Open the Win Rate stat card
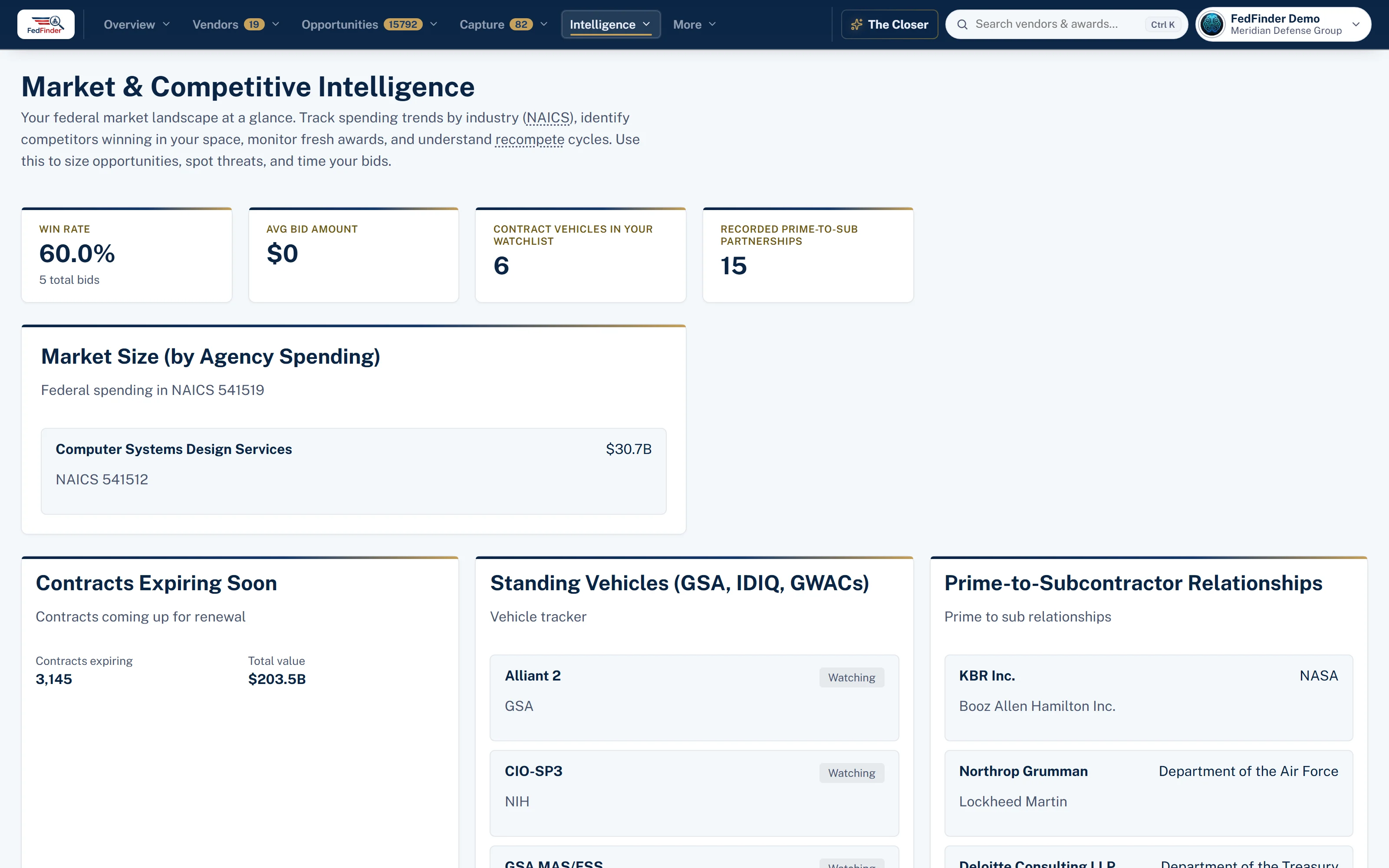This screenshot has height=868, width=1389. point(127,255)
